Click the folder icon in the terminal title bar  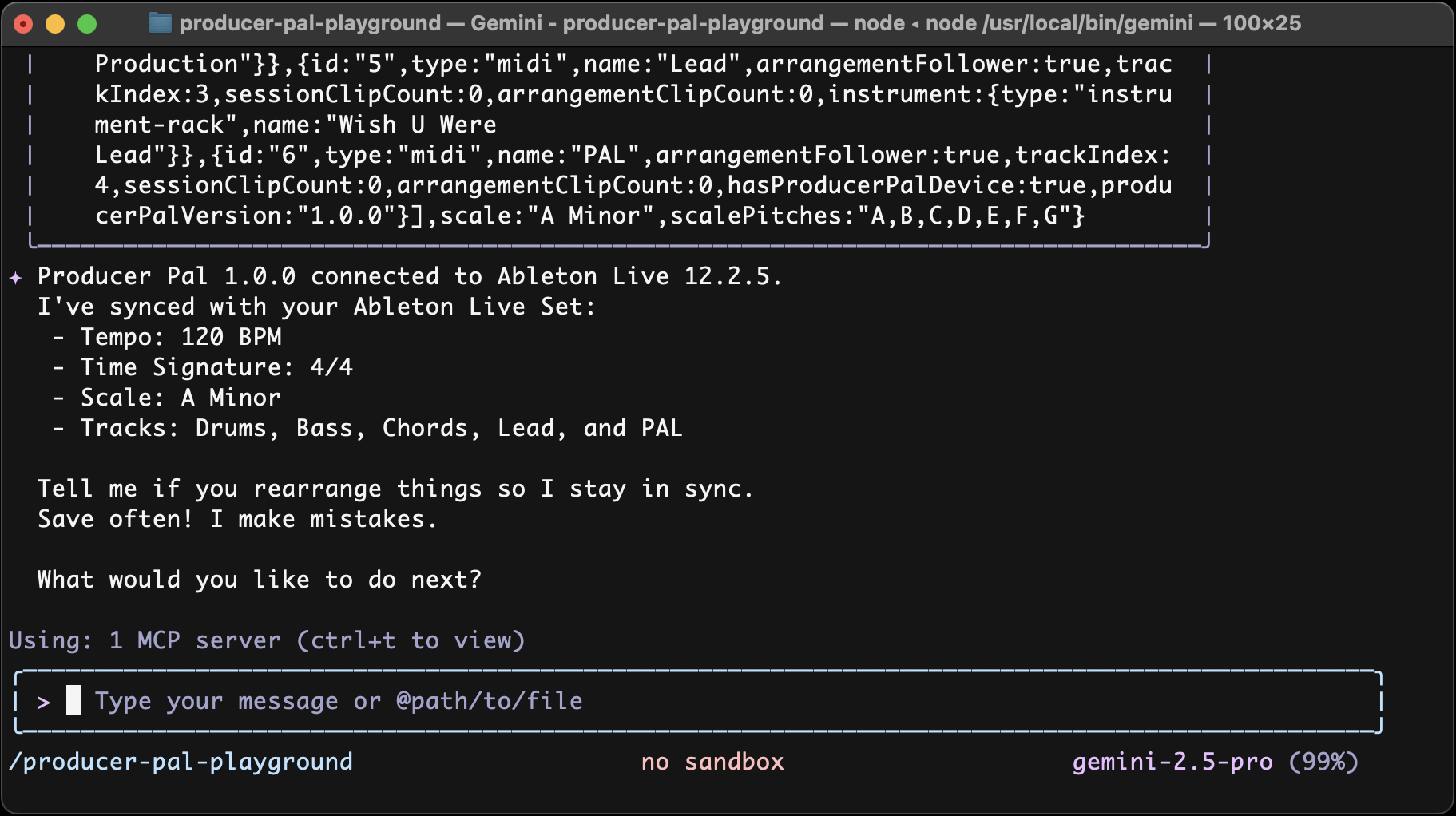(159, 23)
